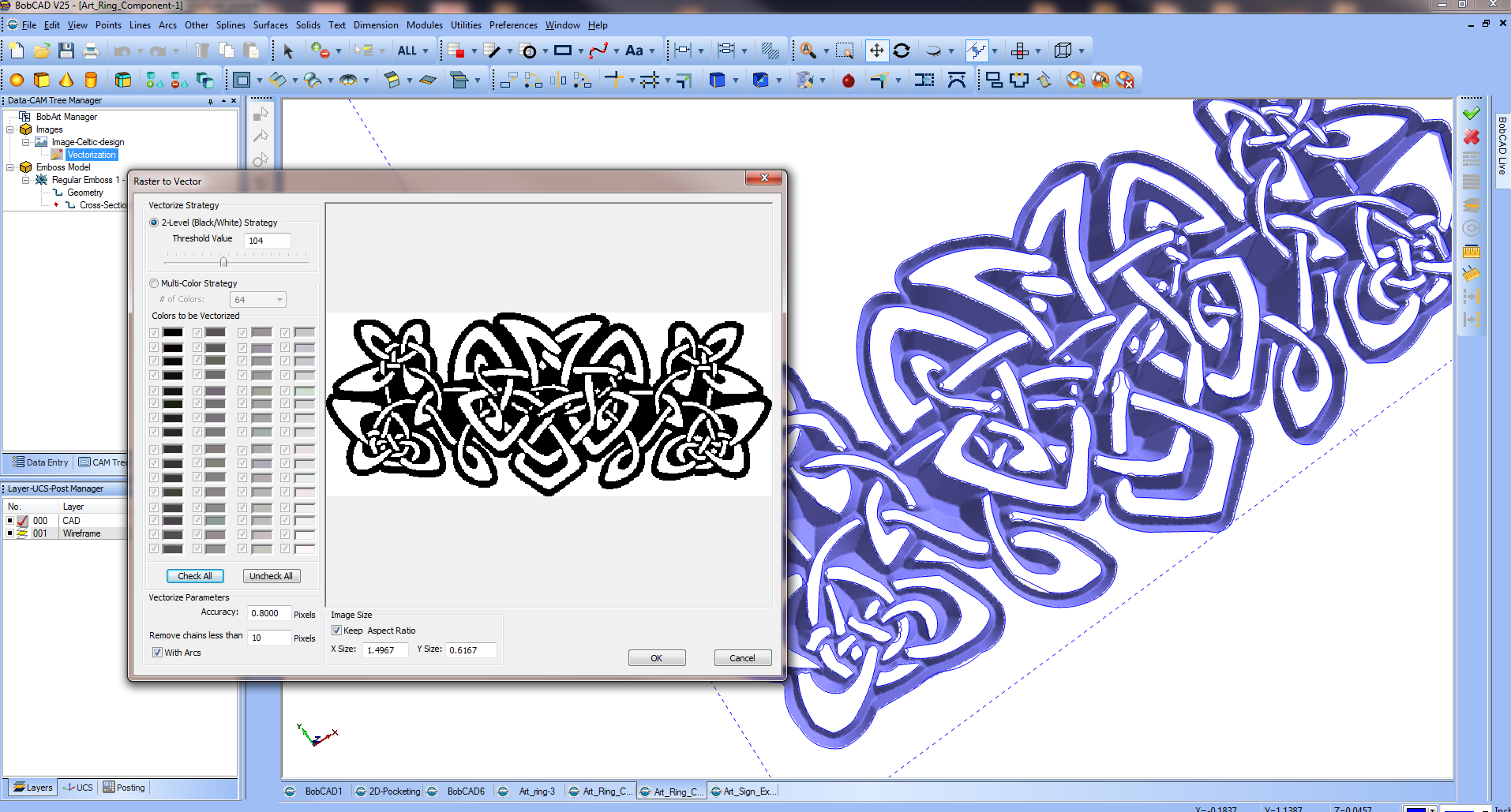Activate the Rotate View tool

tap(902, 51)
